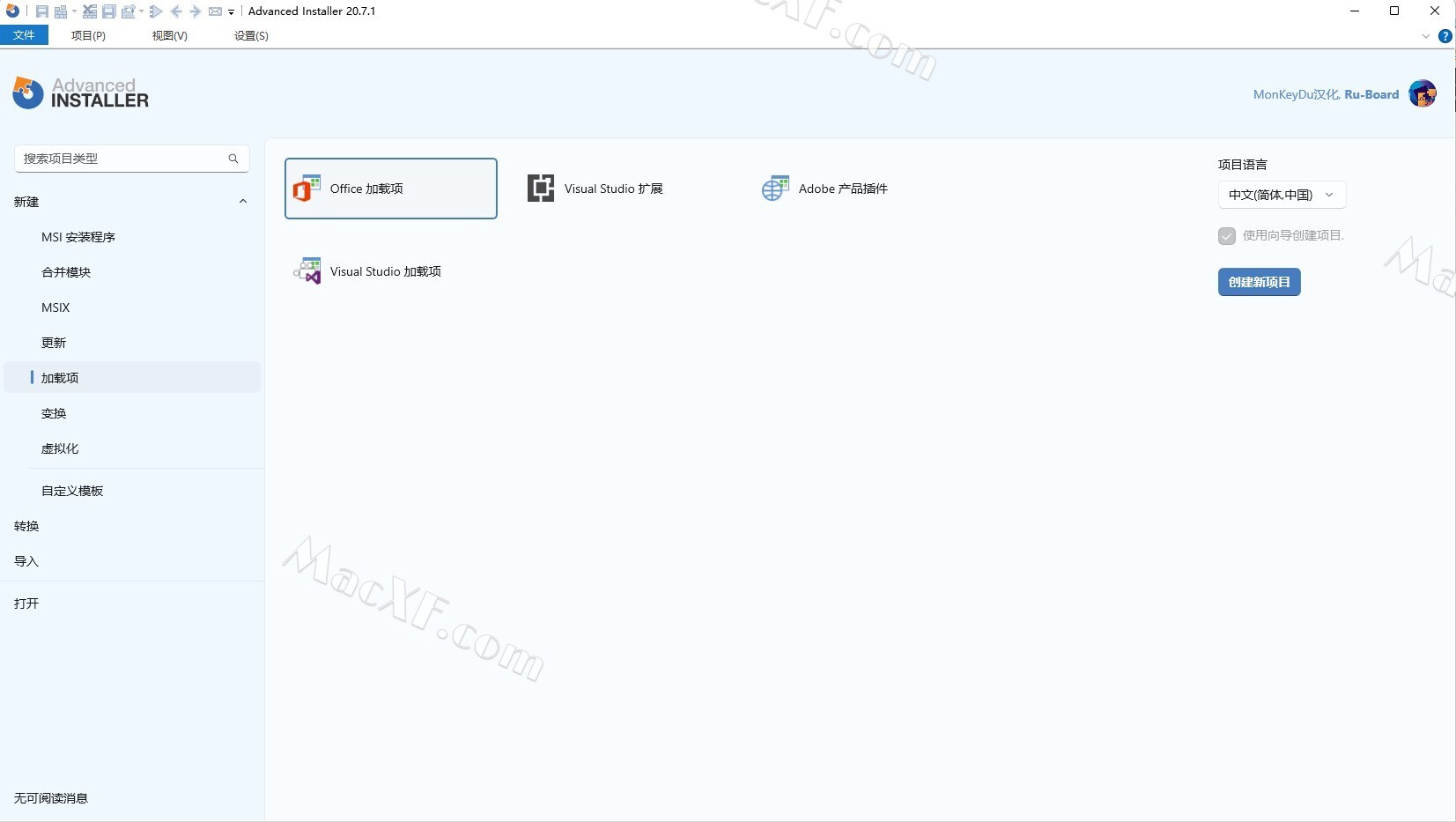Open the 文件 menu

coord(24,35)
